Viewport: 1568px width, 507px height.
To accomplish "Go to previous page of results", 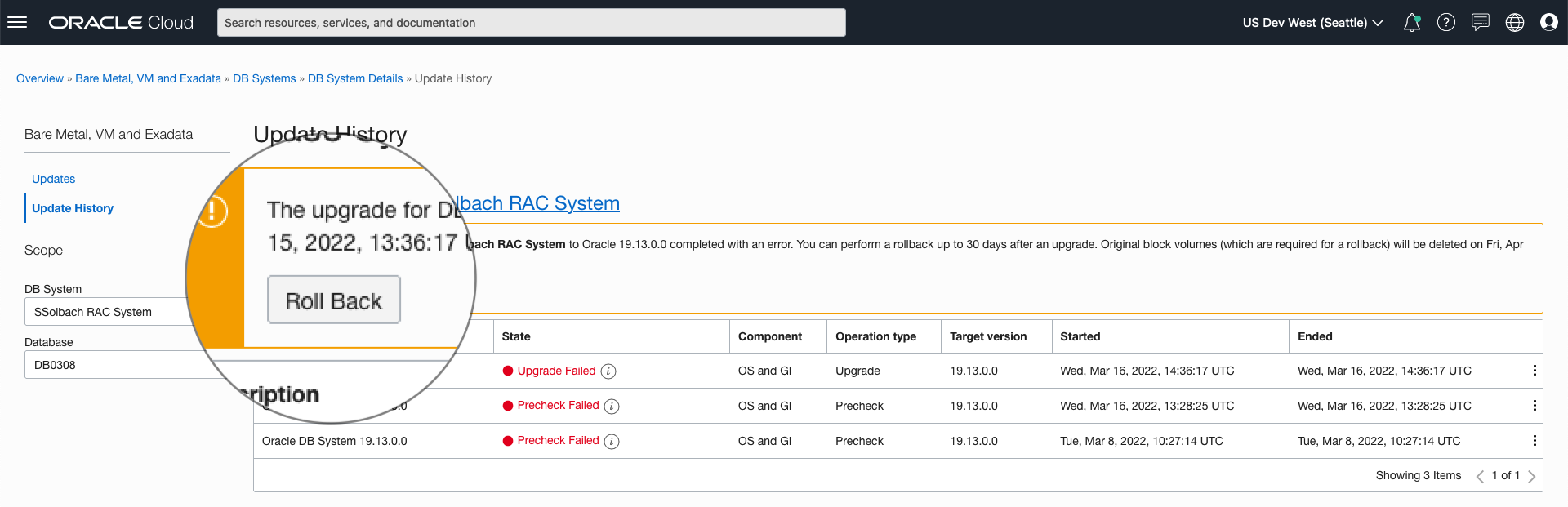I will pos(1480,476).
